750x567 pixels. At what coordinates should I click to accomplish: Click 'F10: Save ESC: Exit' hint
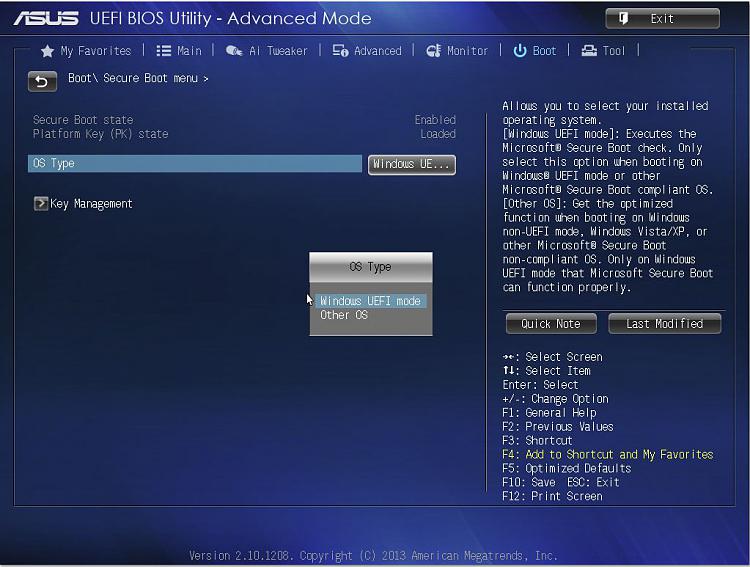coord(561,482)
